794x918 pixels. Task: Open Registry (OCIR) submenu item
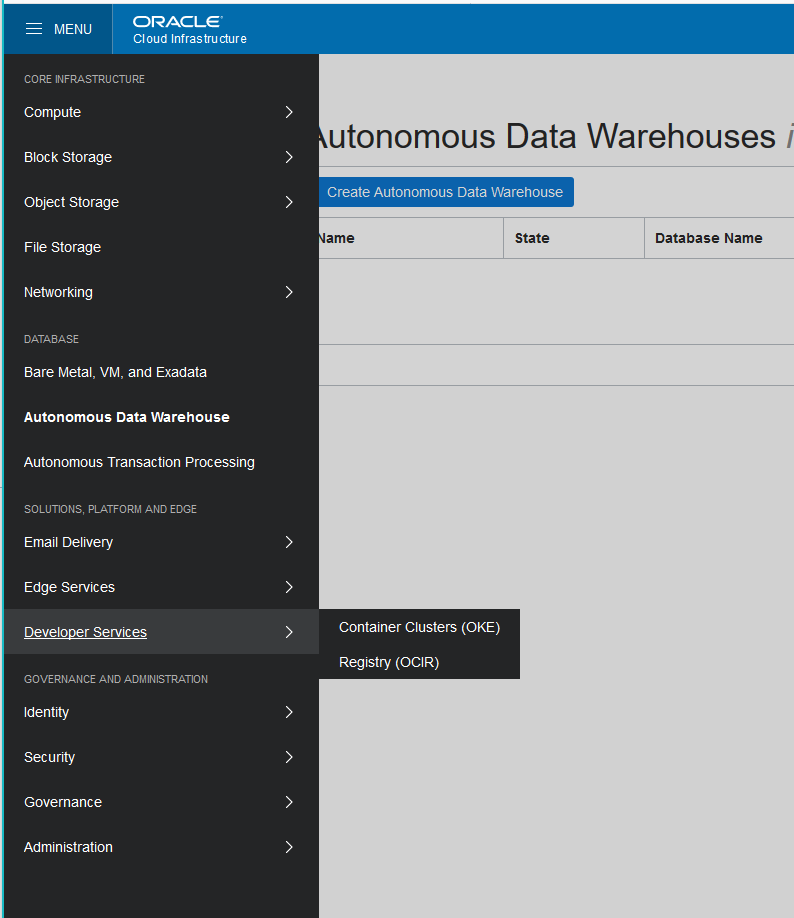pyautogui.click(x=388, y=662)
